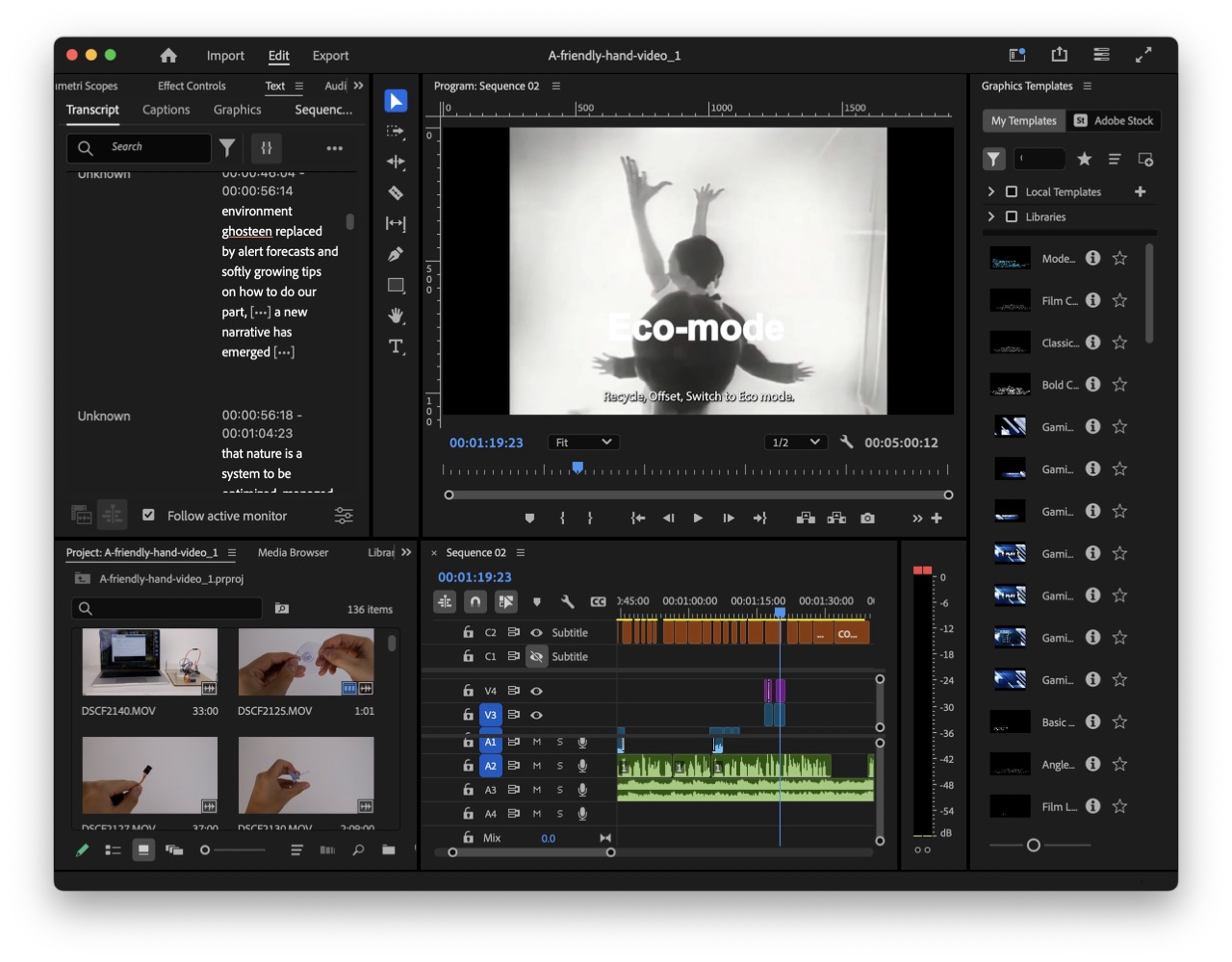Open the Captions tab
1232x962 pixels.
(167, 110)
